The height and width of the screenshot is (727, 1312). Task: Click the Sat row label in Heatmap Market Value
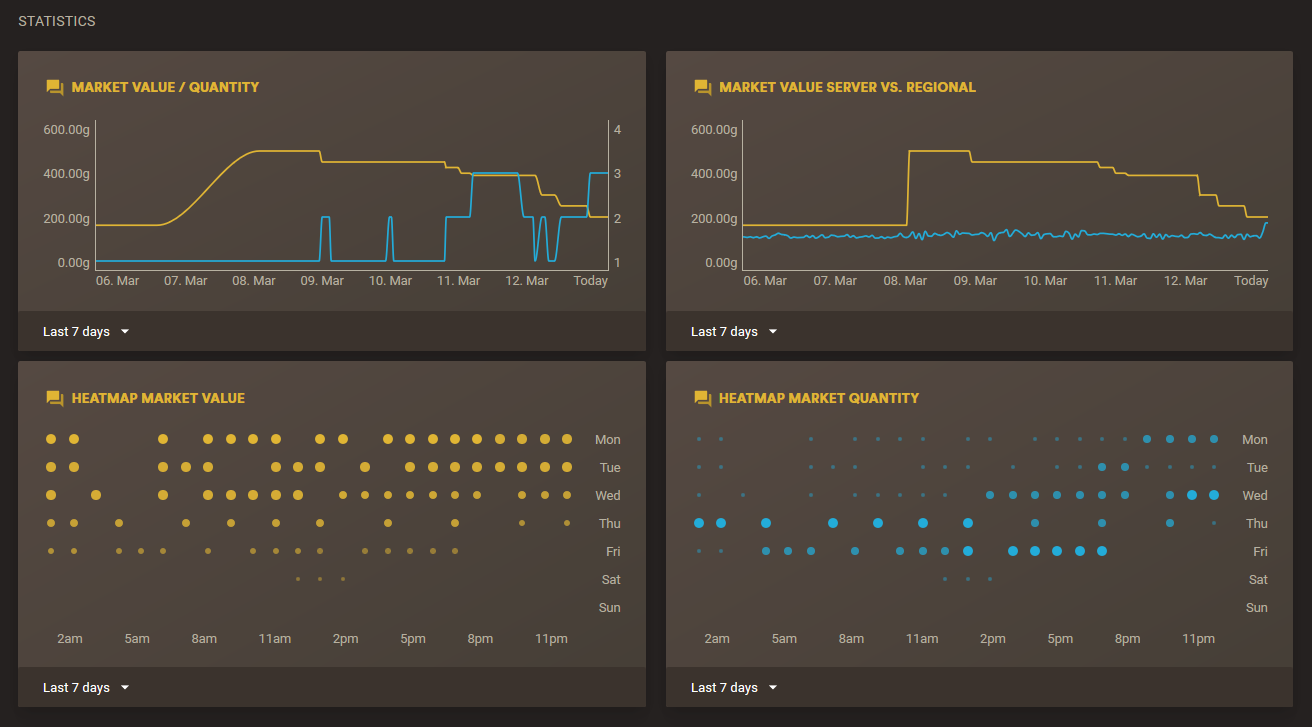pos(611,580)
